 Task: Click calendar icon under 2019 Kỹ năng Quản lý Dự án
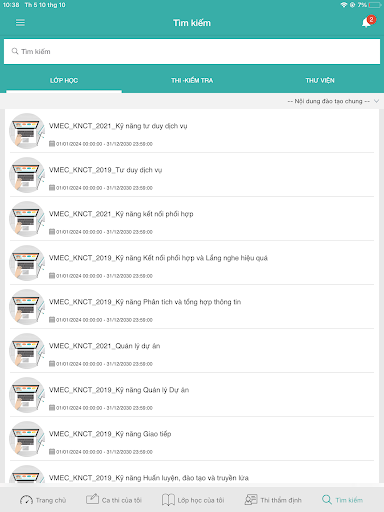pos(52,408)
